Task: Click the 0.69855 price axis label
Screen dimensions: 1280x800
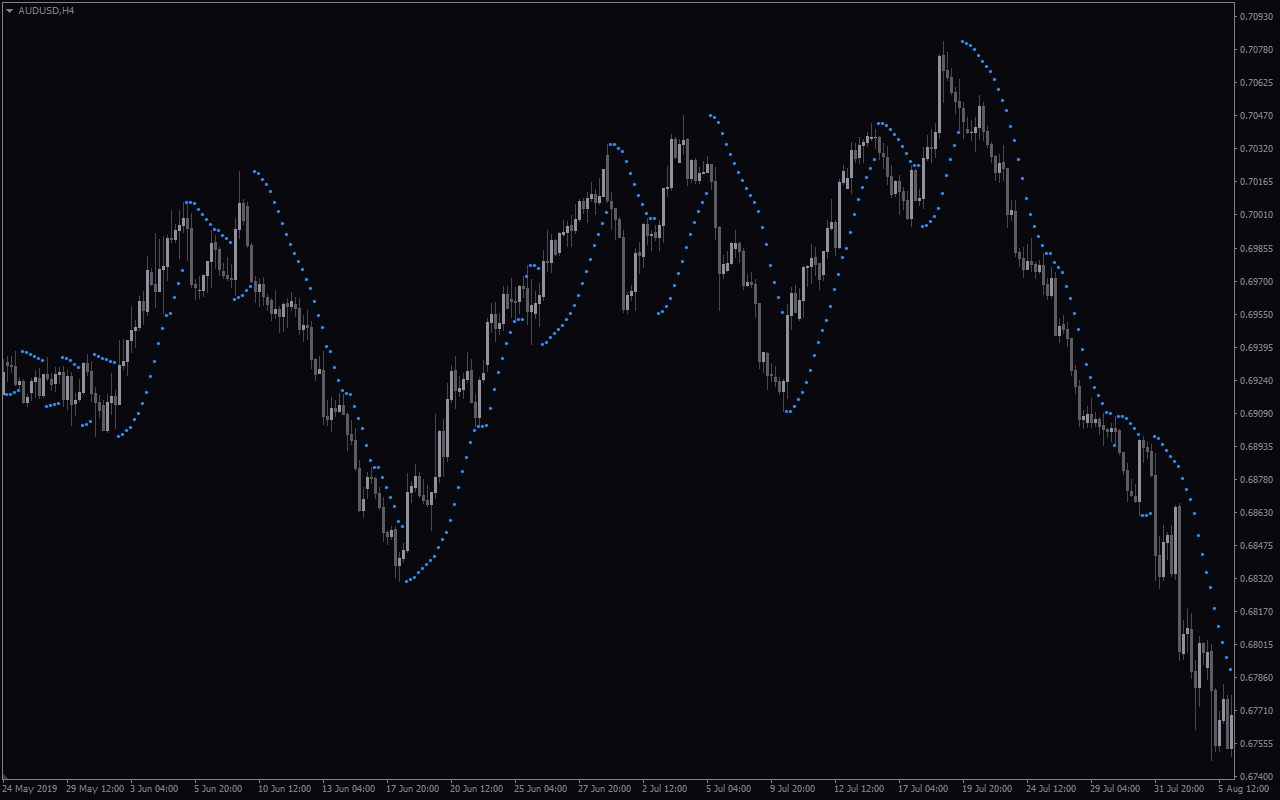Action: click(x=1256, y=247)
